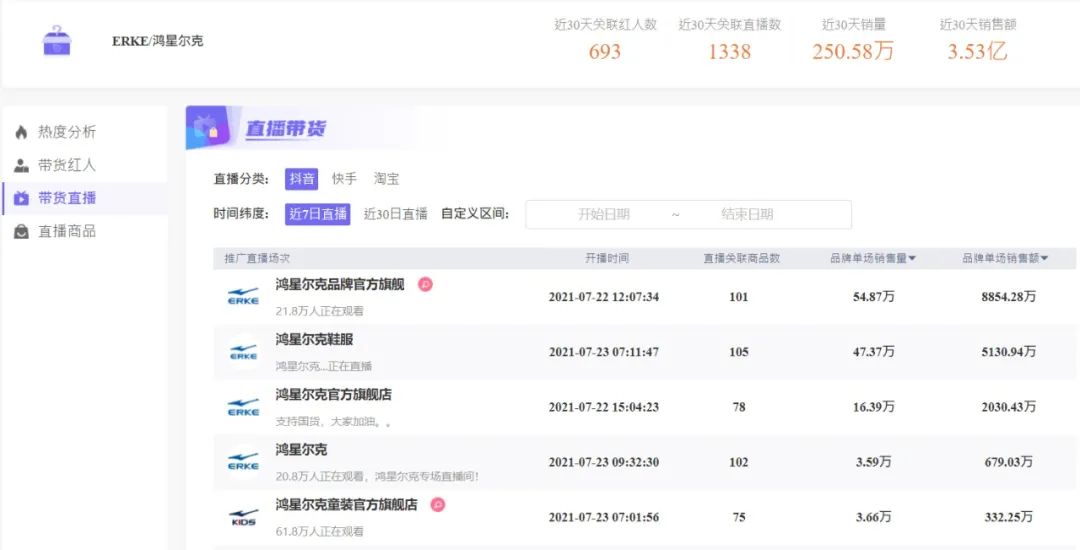Click the shopping bag icon beside 直播商品

pyautogui.click(x=21, y=232)
